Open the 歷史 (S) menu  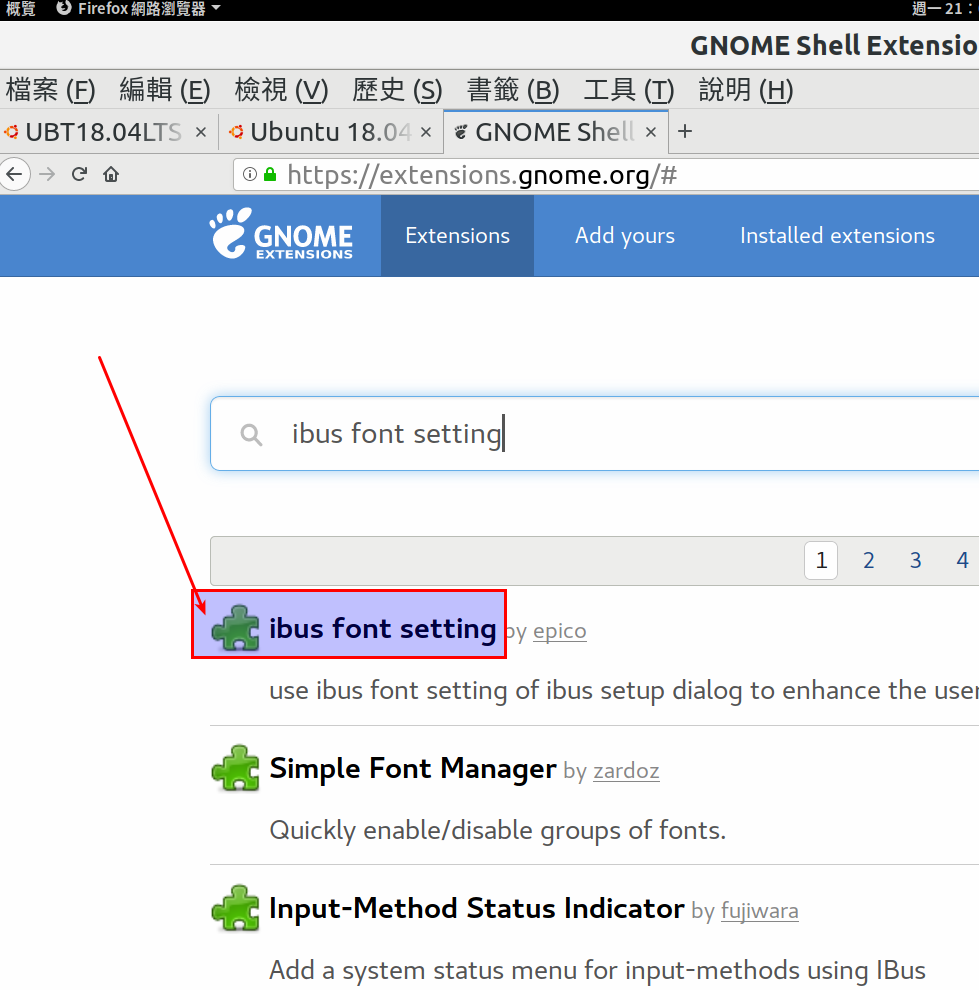coord(398,90)
